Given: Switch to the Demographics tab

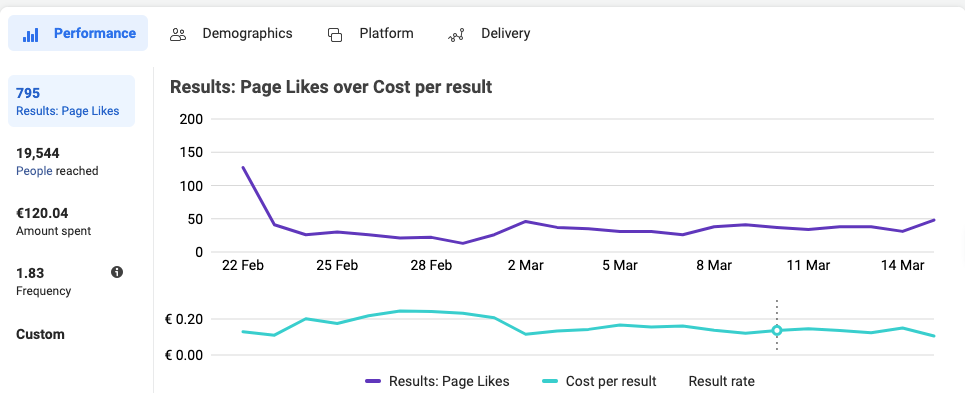Looking at the screenshot, I should pos(231,33).
